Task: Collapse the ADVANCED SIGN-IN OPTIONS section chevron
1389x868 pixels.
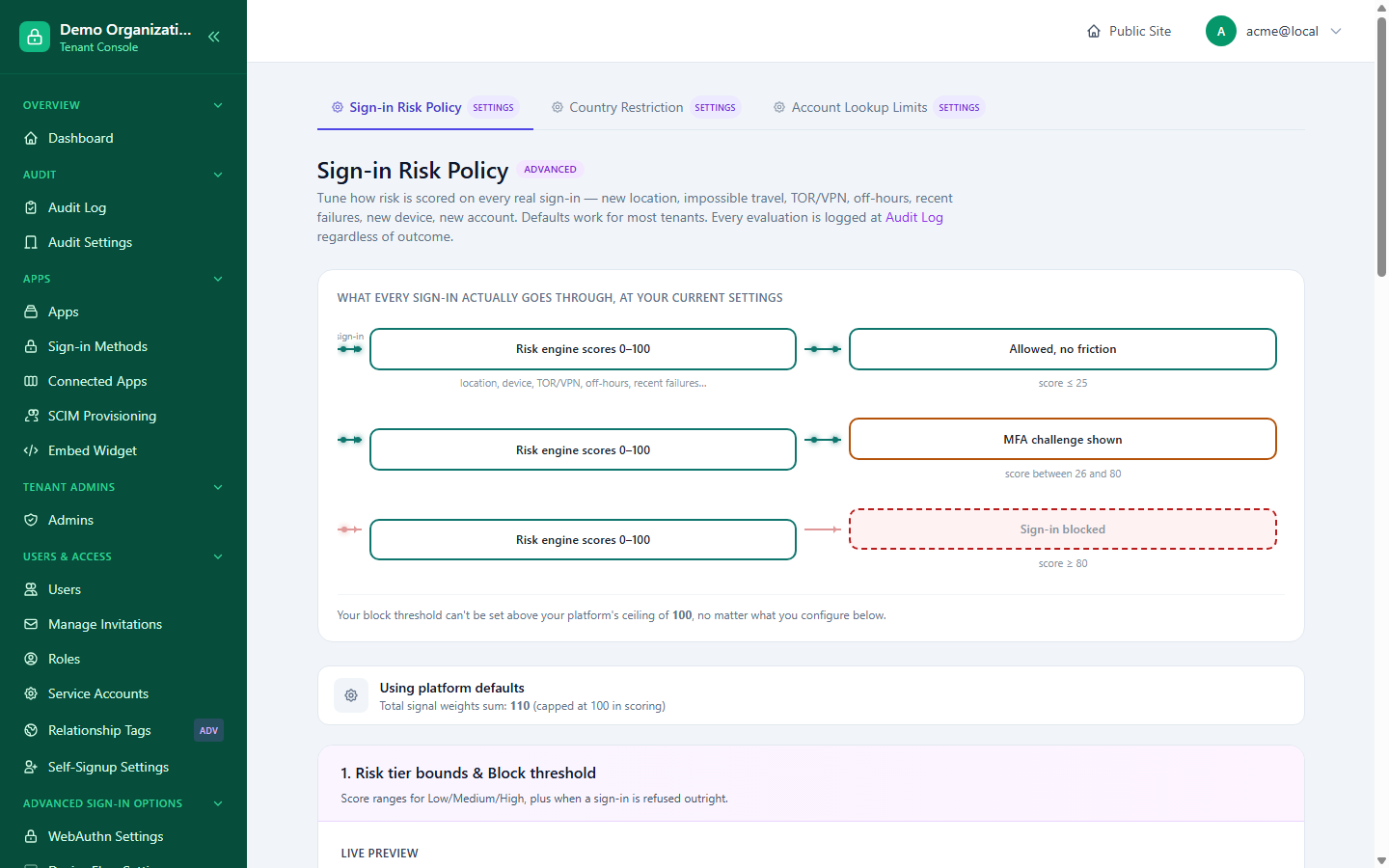Action: 218,803
